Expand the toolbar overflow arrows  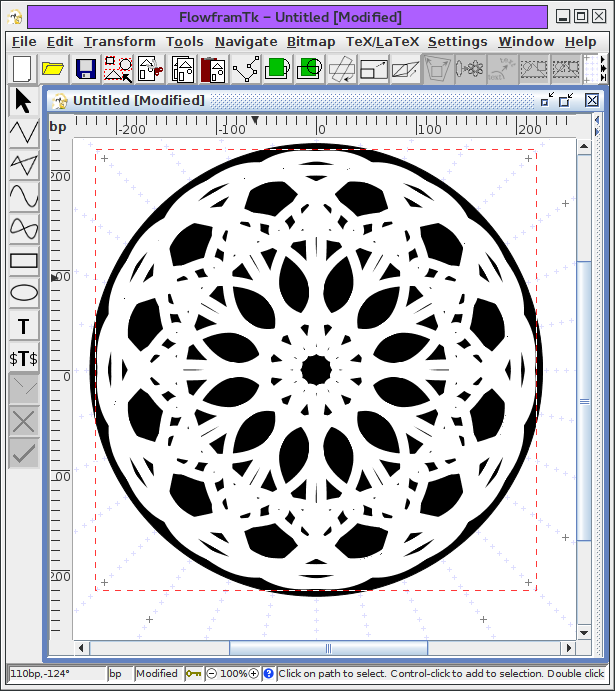(603, 69)
